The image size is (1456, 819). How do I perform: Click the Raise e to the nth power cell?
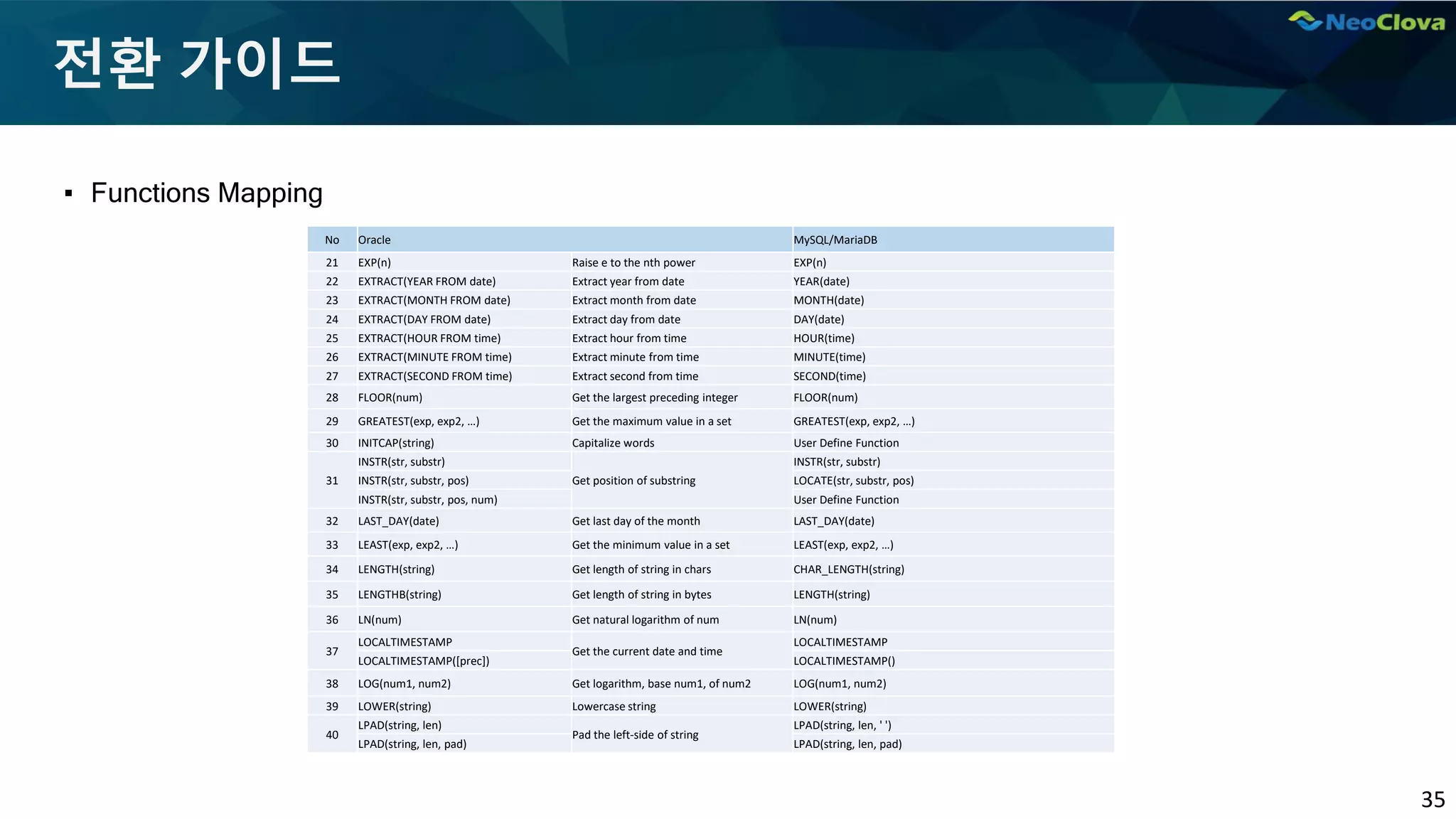(x=633, y=263)
